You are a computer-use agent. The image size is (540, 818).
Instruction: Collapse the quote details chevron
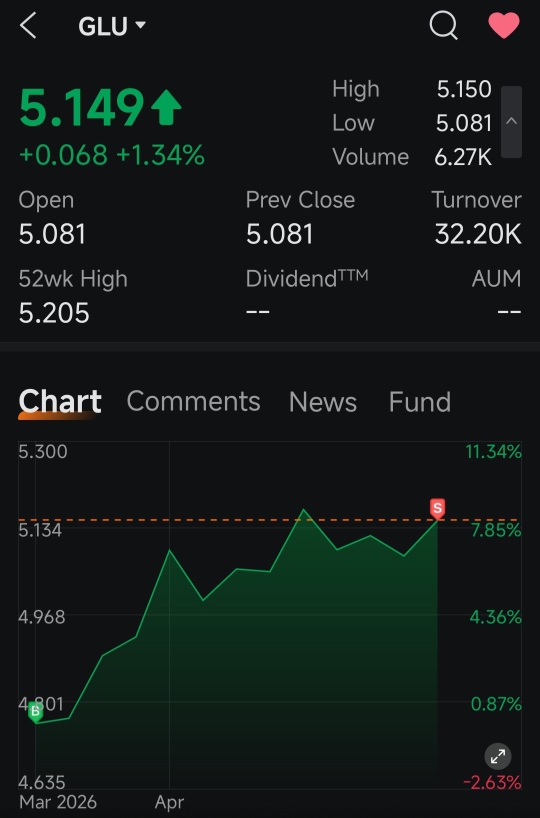tap(511, 122)
